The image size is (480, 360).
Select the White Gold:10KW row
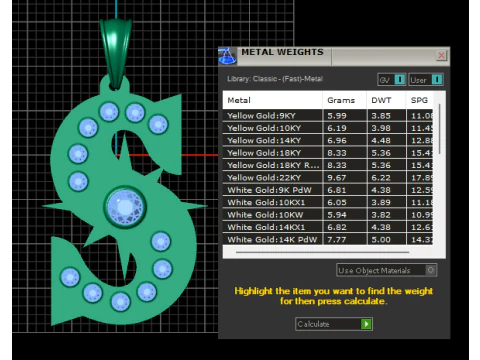328,215
